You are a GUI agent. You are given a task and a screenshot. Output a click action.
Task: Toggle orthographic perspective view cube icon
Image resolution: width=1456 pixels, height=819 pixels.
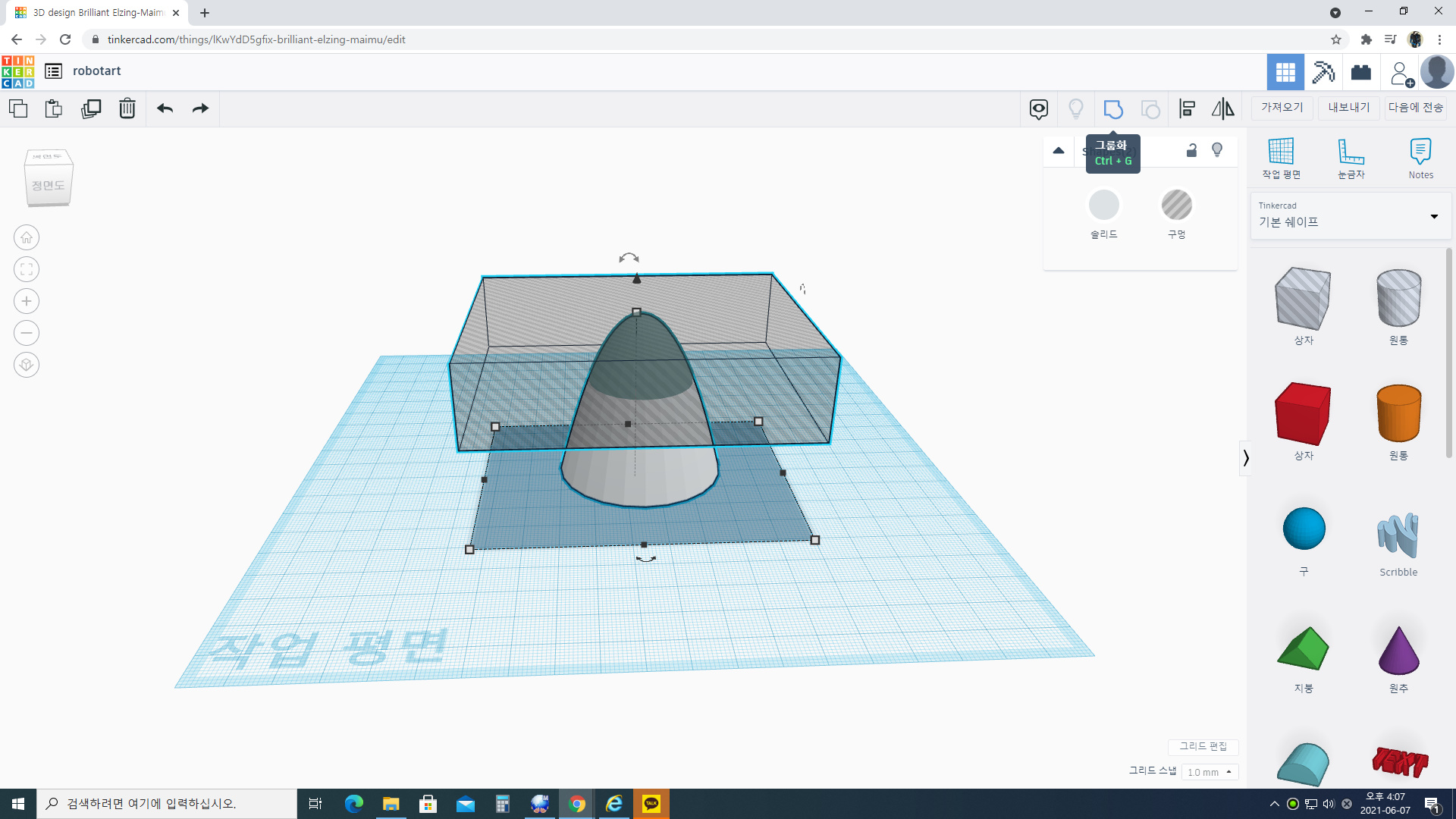(x=27, y=366)
